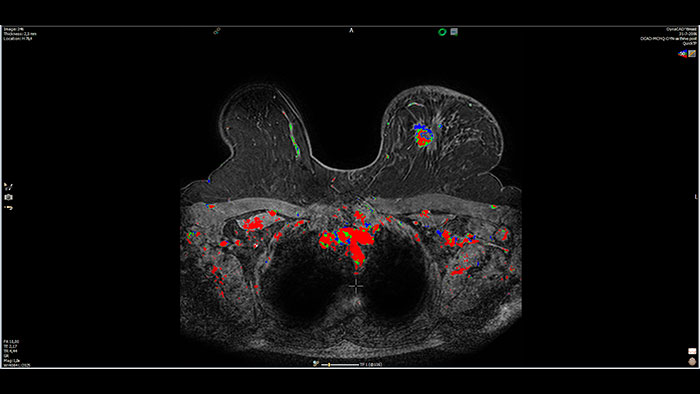700x394 pixels.
Task: Click the orange diagonal overlay icon top right
Action: tap(692, 54)
